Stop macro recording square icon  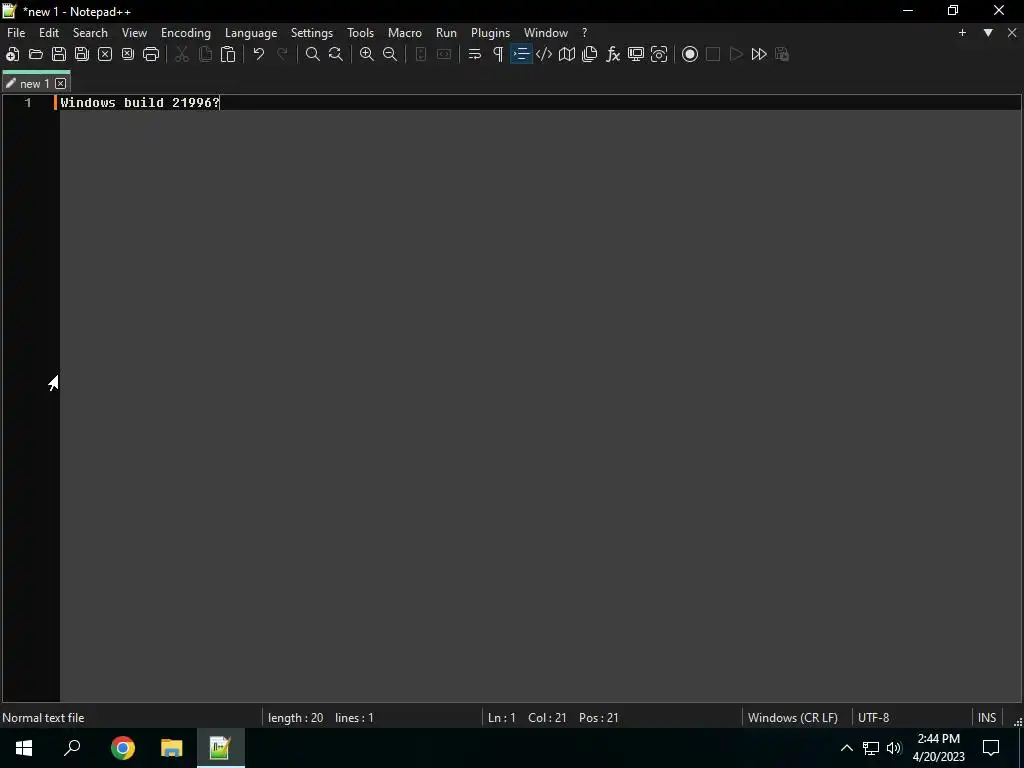[x=713, y=54]
